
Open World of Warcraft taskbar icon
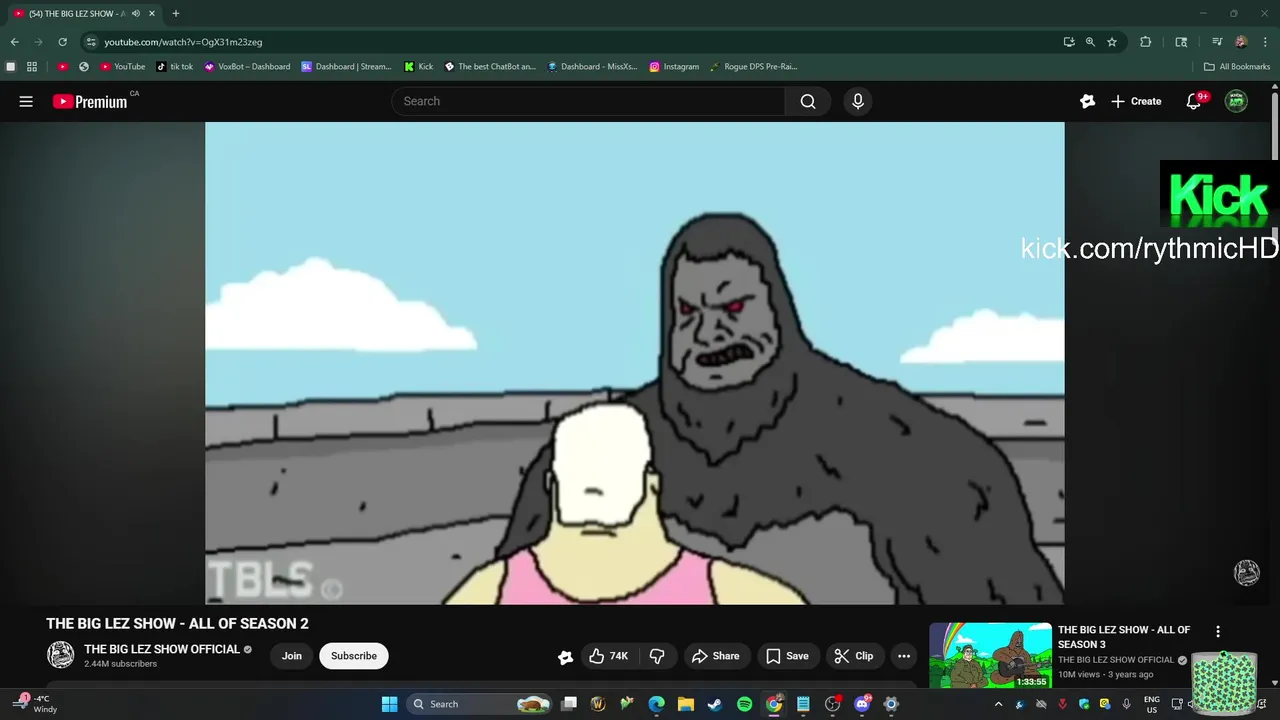coord(598,704)
